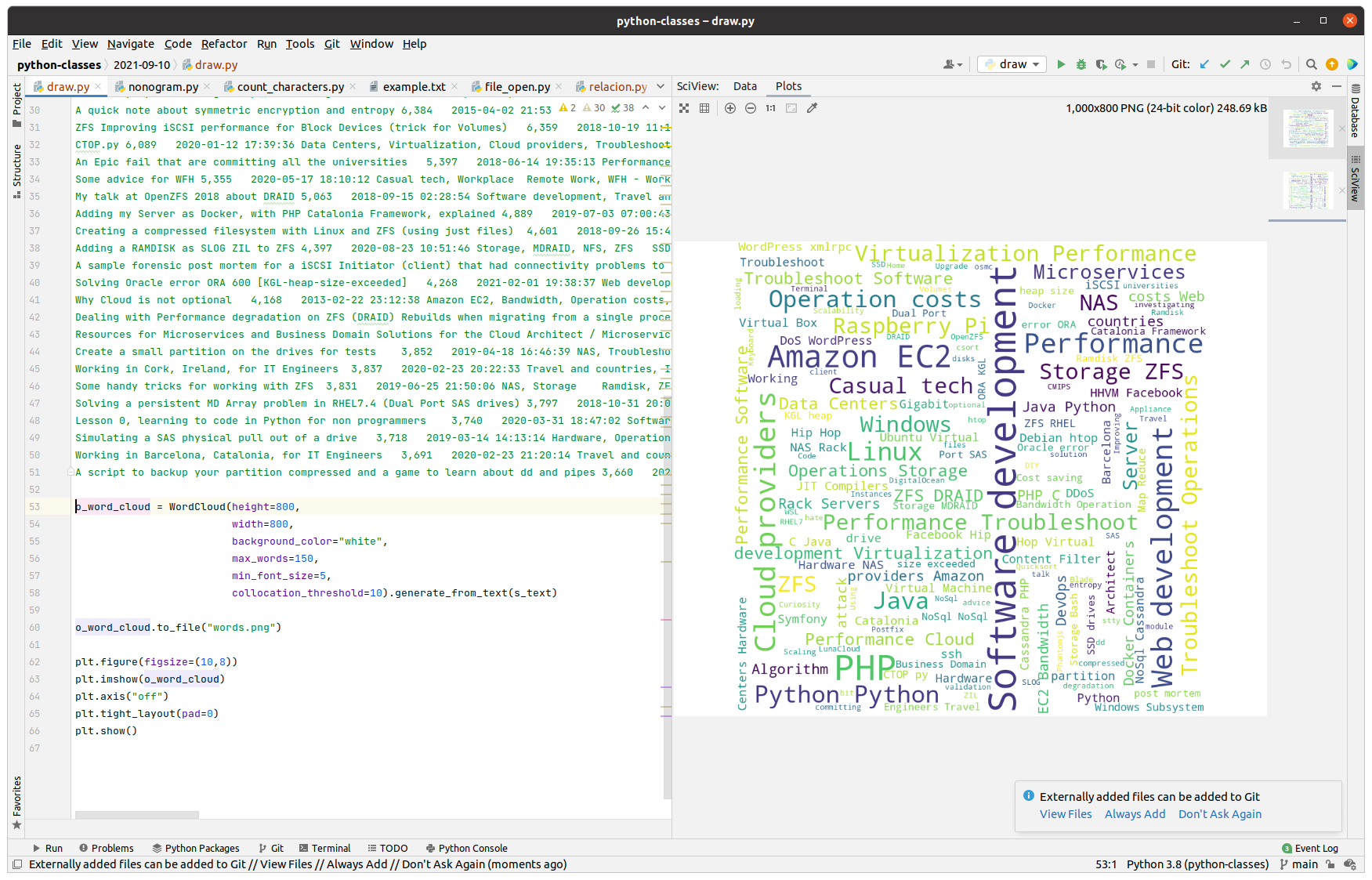
Task: Go to previous highlighted error arrow
Action: coord(646,107)
